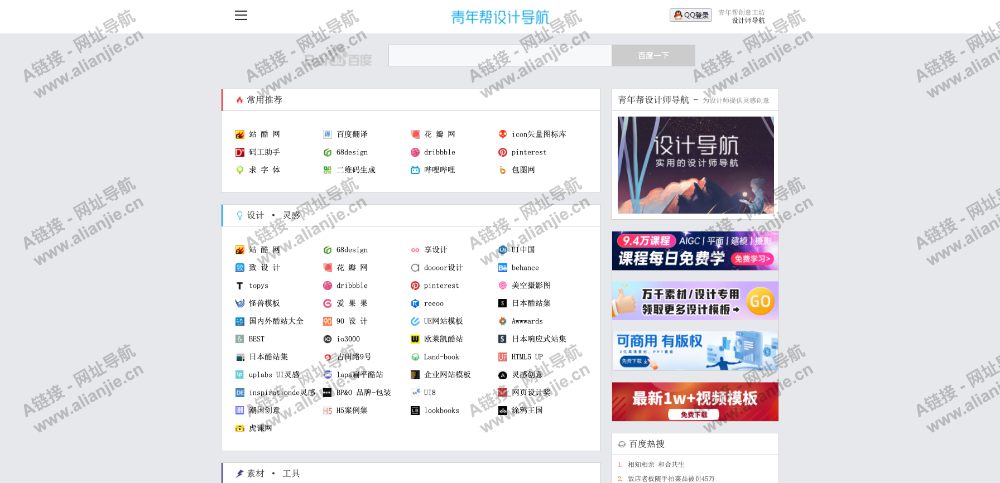Click the 求字体 green pin icon
Viewport: 1000px width, 483px height.
[240, 170]
